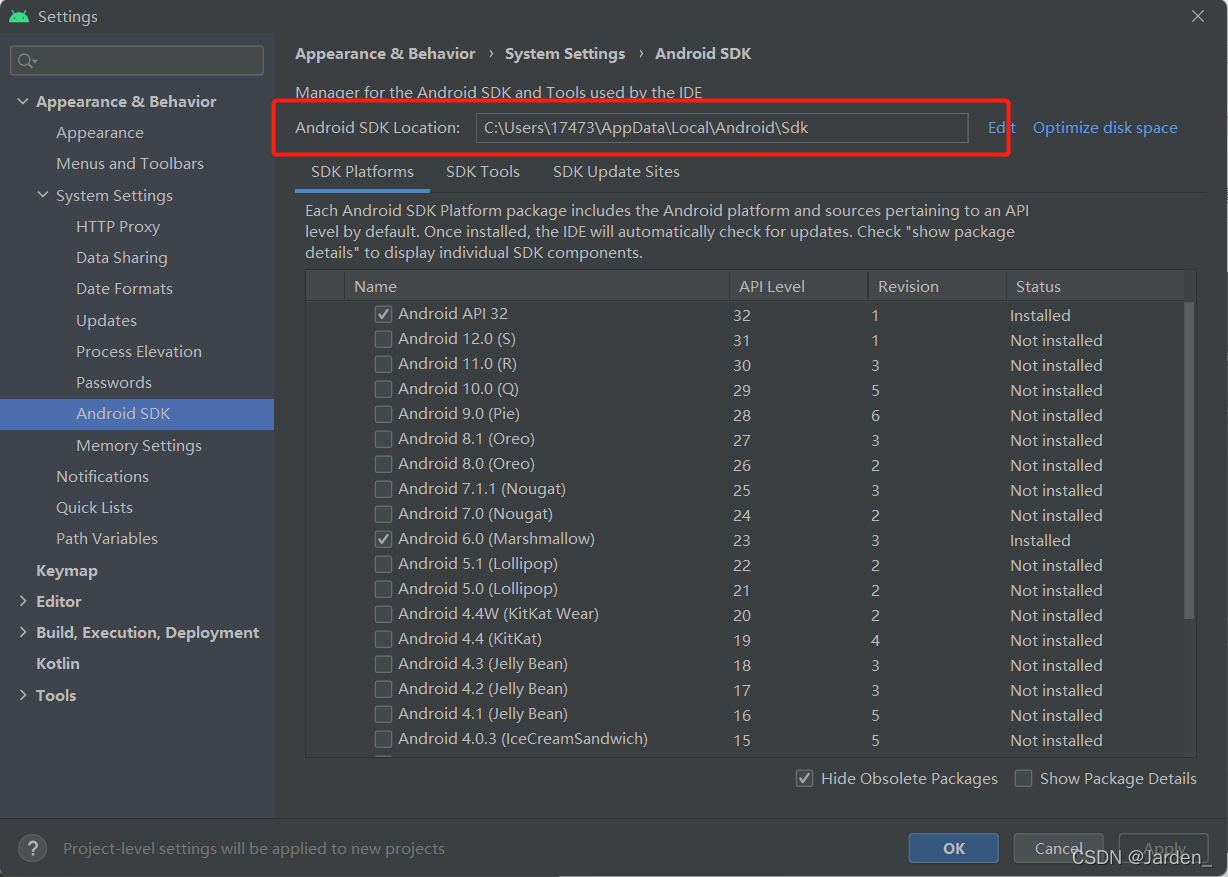Click the Edit link for SDK location
The image size is (1228, 877).
1001,127
